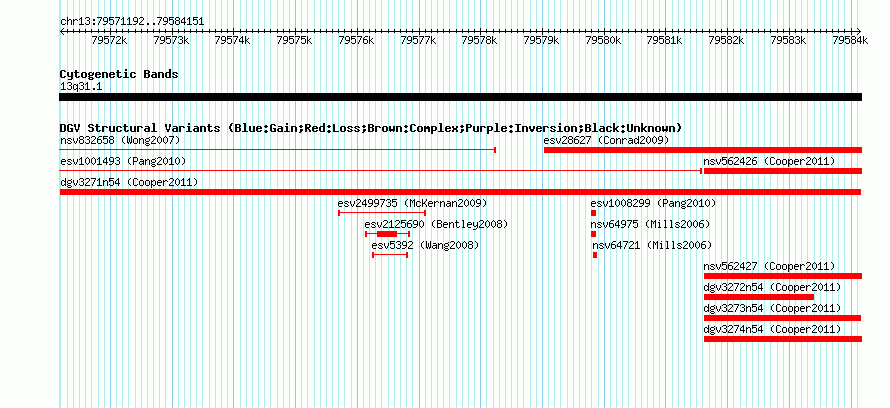
Task: Click the nsv562426 (Cooper2011) variant label
Action: (x=769, y=162)
